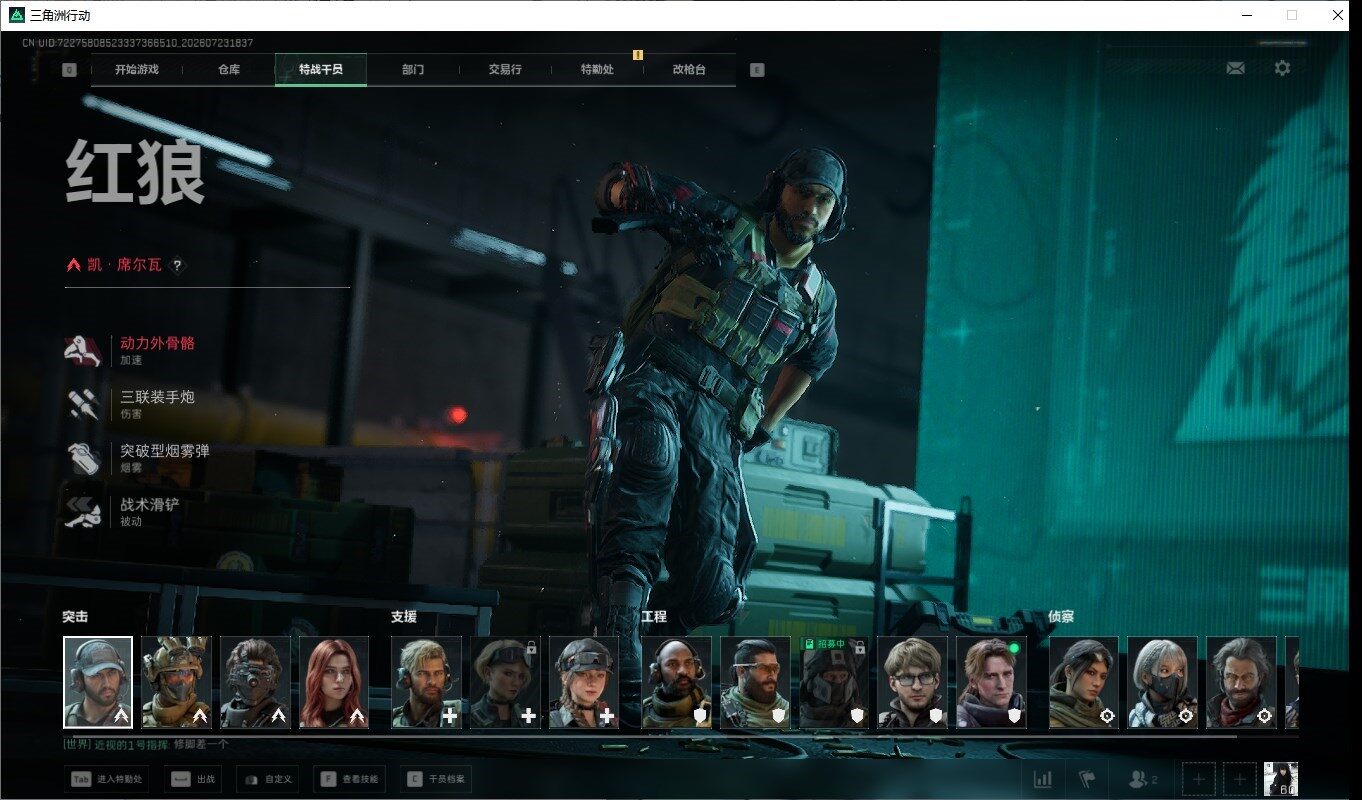
Task: Click the [世界] chat message line
Action: click(x=146, y=745)
